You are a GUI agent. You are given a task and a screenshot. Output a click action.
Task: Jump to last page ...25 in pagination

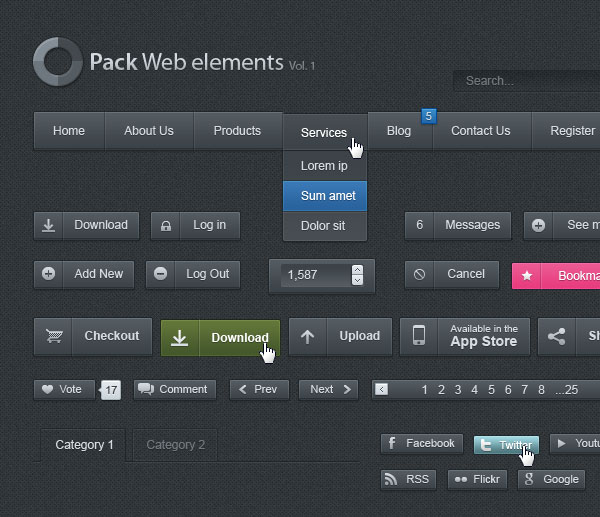pyautogui.click(x=567, y=390)
